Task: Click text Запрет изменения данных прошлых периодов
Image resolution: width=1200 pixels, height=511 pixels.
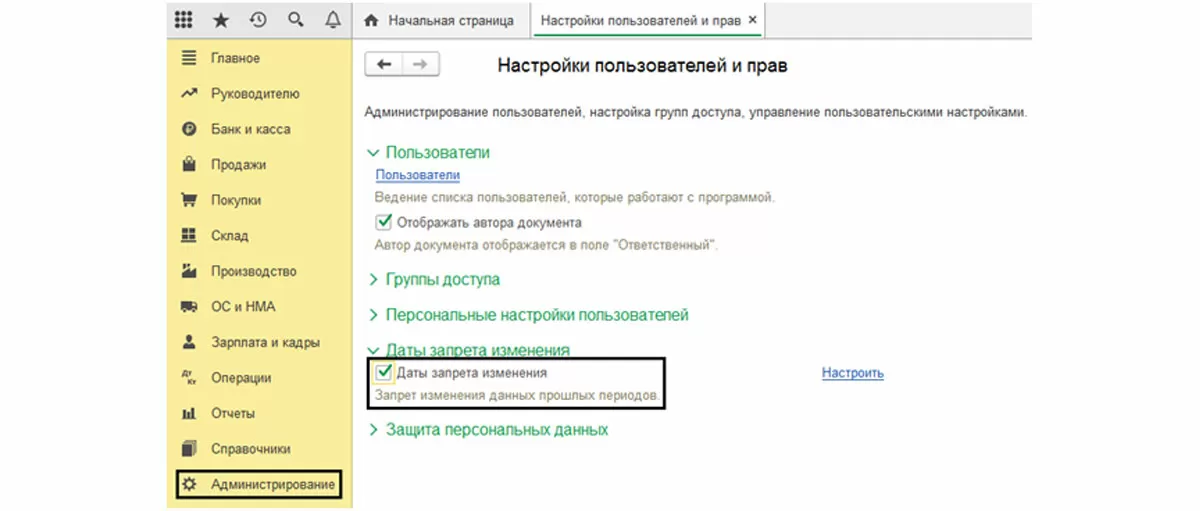Action: (x=518, y=396)
